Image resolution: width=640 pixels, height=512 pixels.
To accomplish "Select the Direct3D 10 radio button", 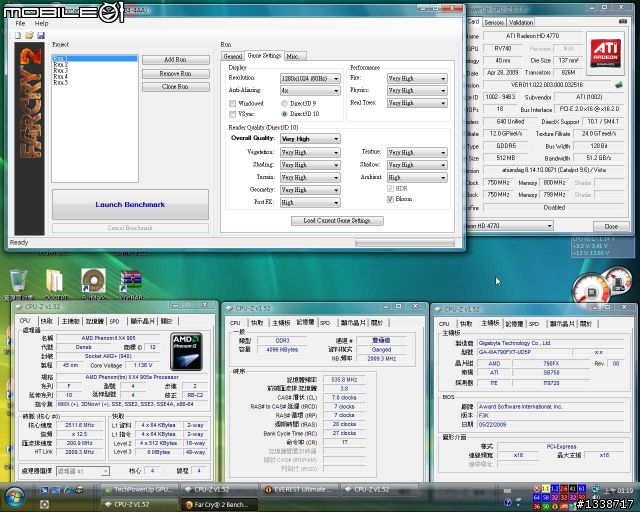I will [x=284, y=114].
